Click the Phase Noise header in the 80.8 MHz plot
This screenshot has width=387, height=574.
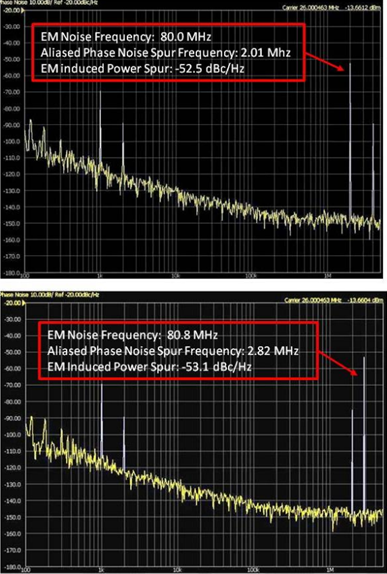point(49,294)
